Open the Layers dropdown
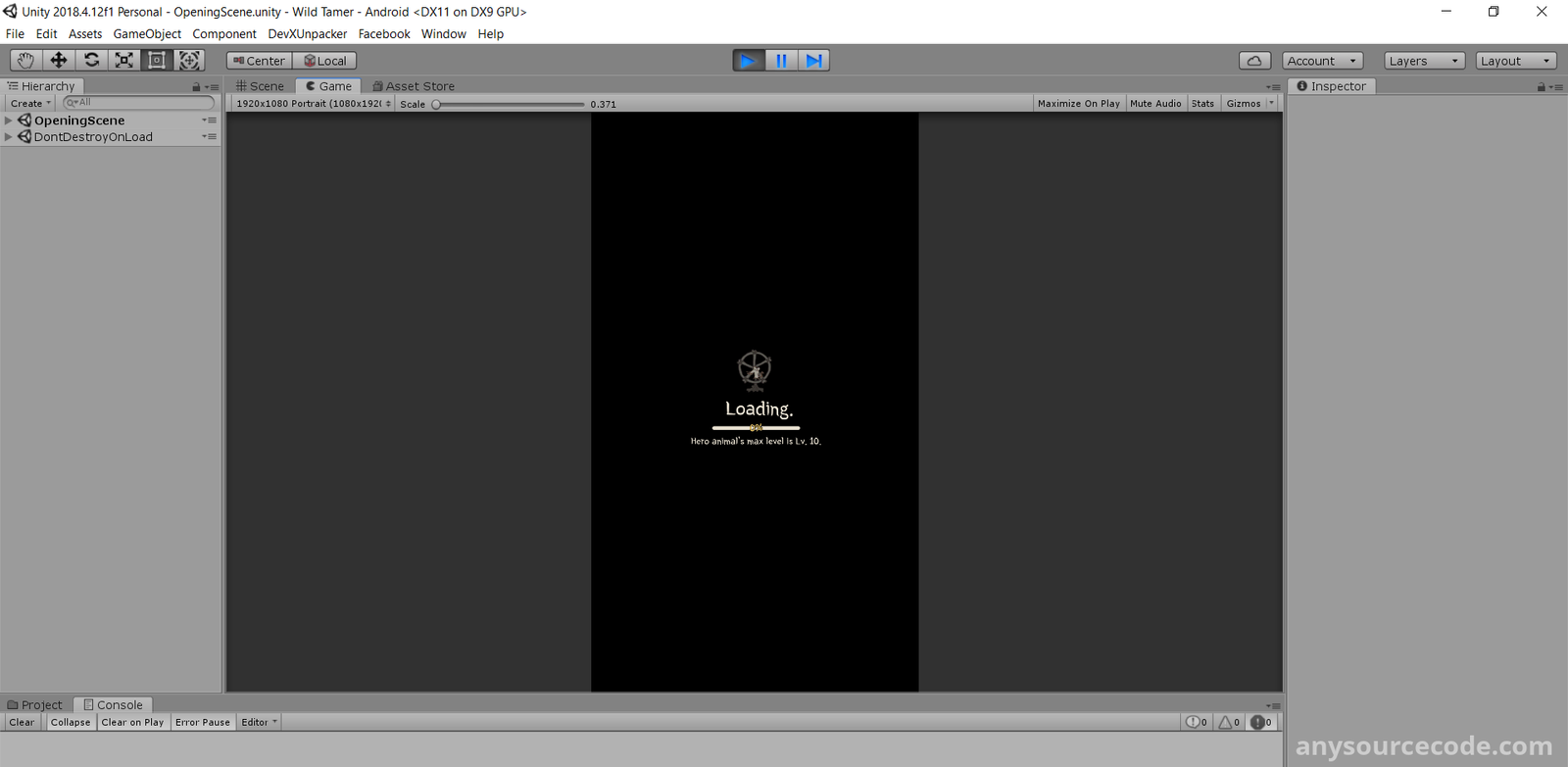 pyautogui.click(x=1424, y=61)
